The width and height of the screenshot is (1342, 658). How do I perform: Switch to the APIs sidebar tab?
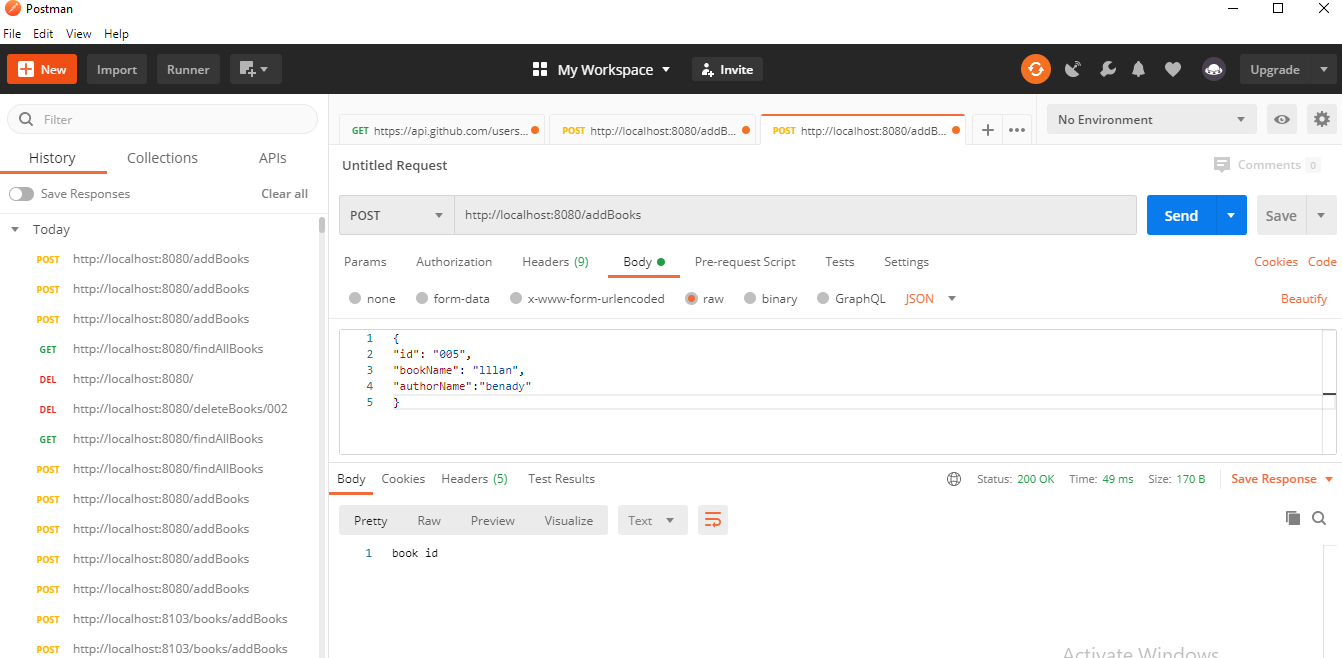pyautogui.click(x=272, y=158)
